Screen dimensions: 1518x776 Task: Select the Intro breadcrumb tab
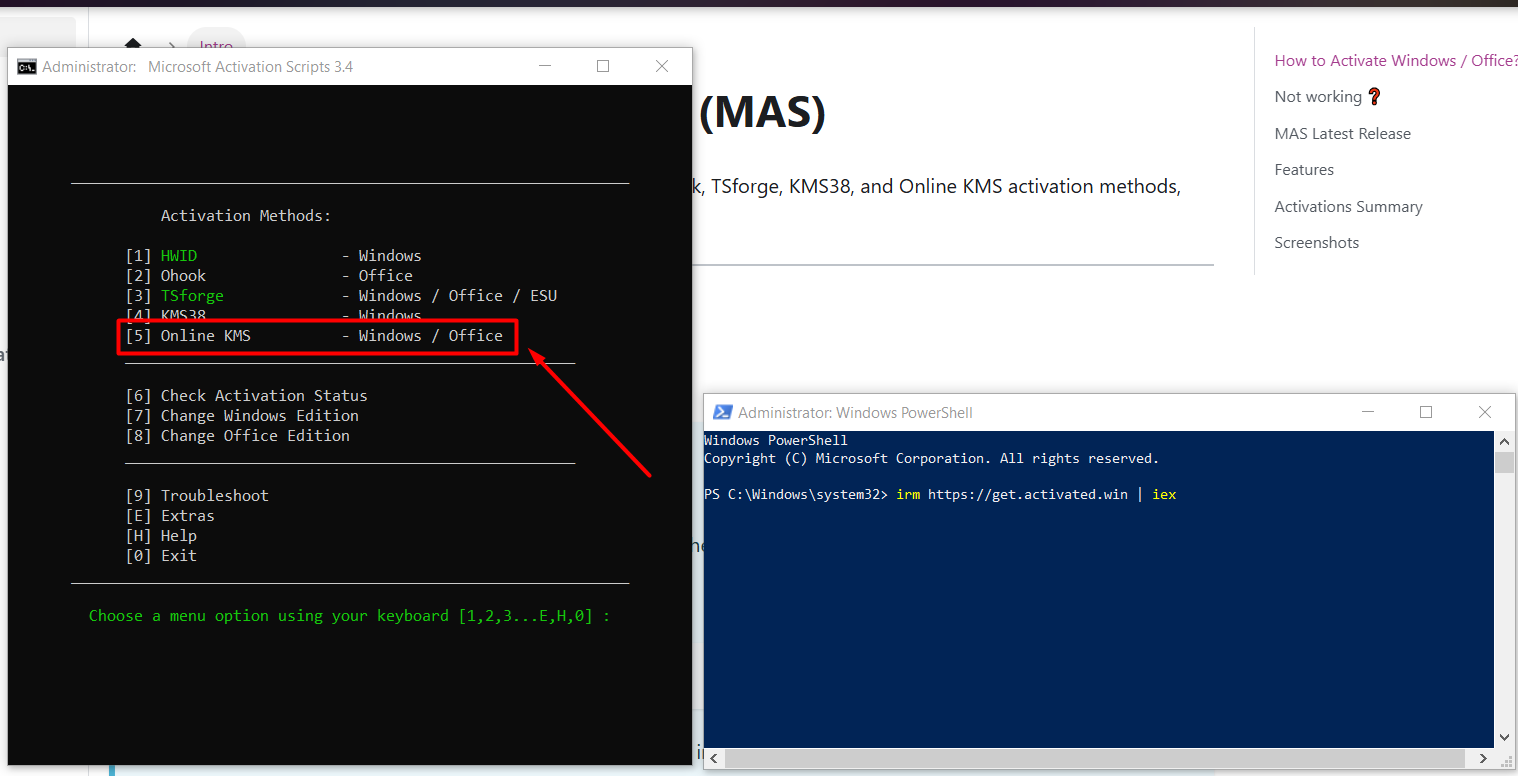coord(216,45)
